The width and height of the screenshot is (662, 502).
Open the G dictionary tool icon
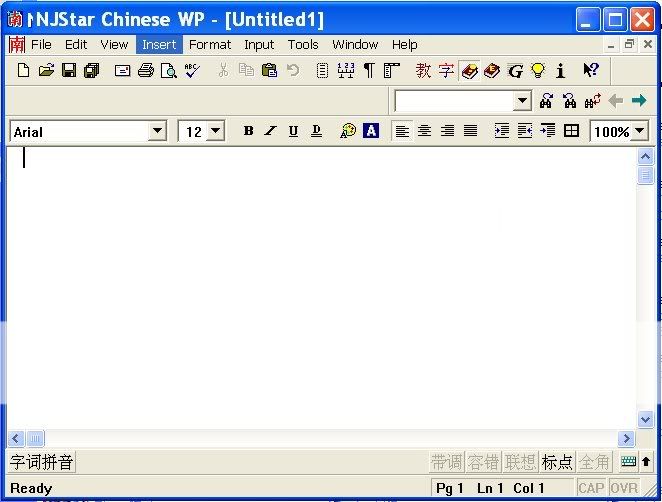[515, 70]
